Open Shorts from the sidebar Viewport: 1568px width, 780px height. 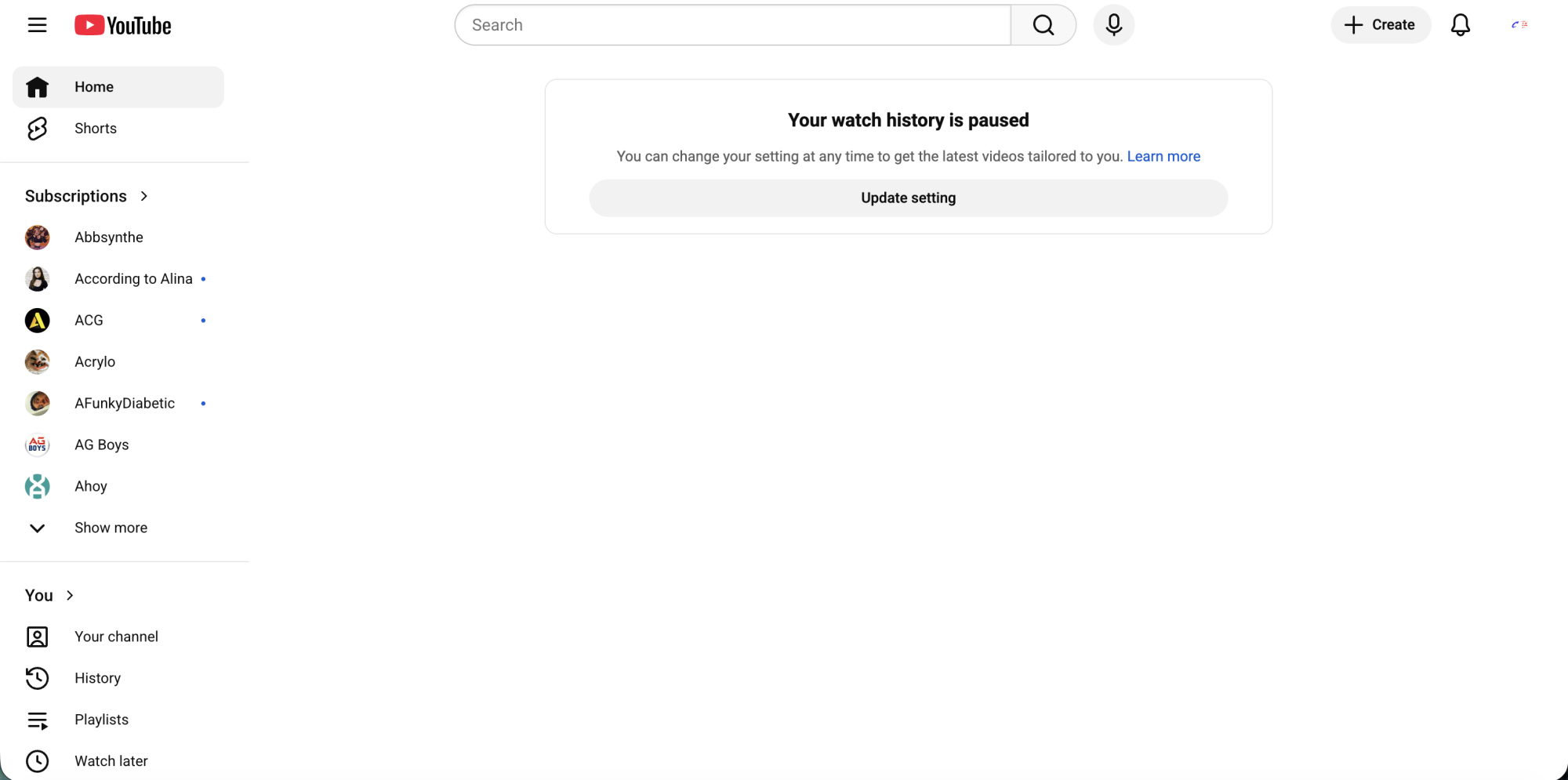(96, 129)
